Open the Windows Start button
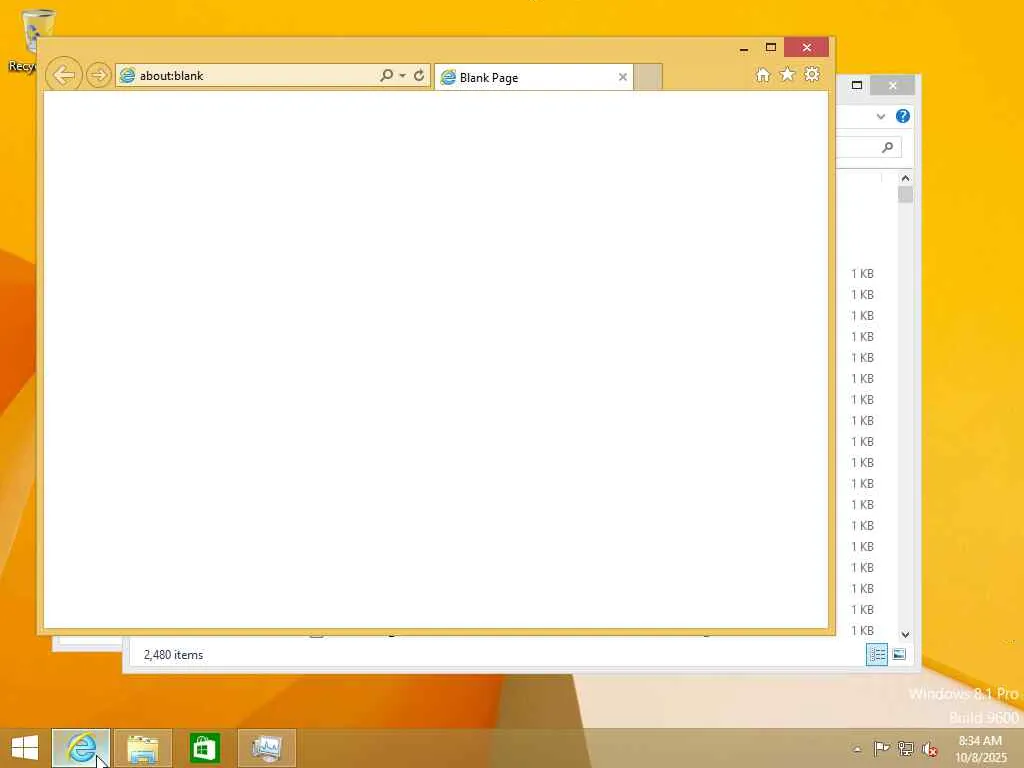The height and width of the screenshot is (768, 1024). (25, 748)
